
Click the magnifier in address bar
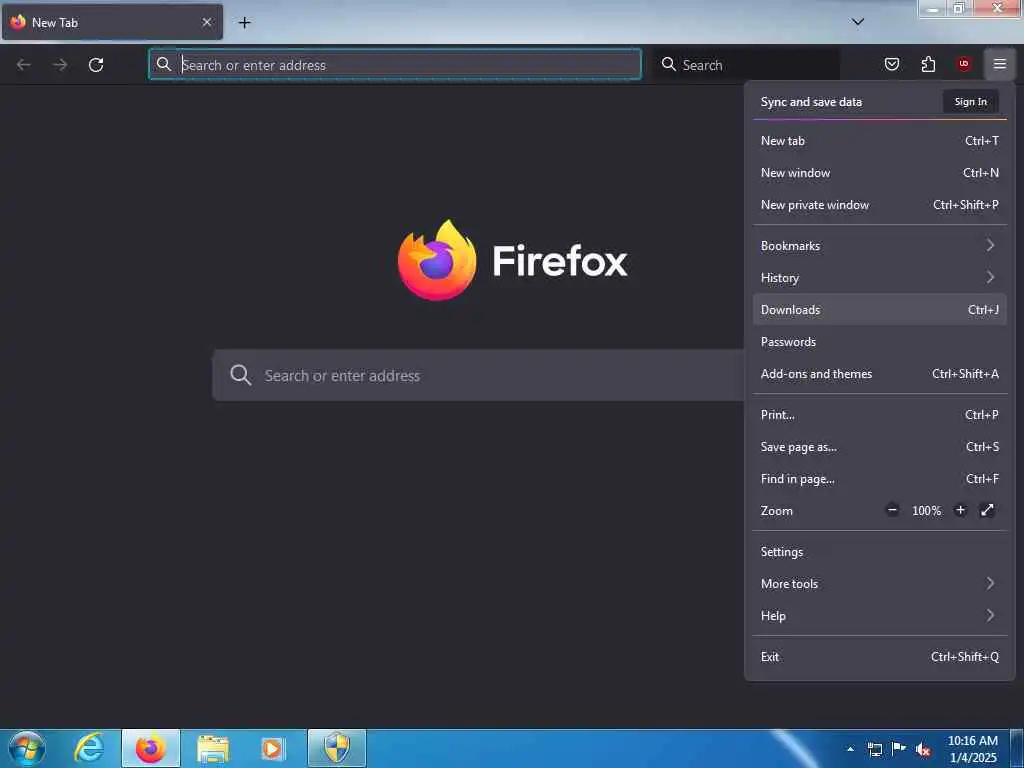tap(164, 64)
